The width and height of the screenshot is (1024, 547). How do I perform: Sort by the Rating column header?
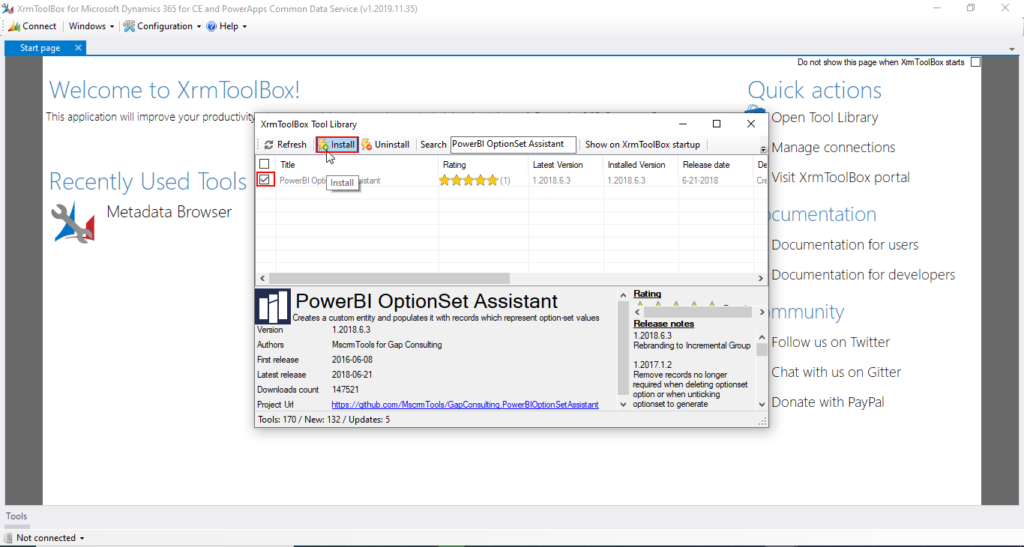pyautogui.click(x=484, y=164)
